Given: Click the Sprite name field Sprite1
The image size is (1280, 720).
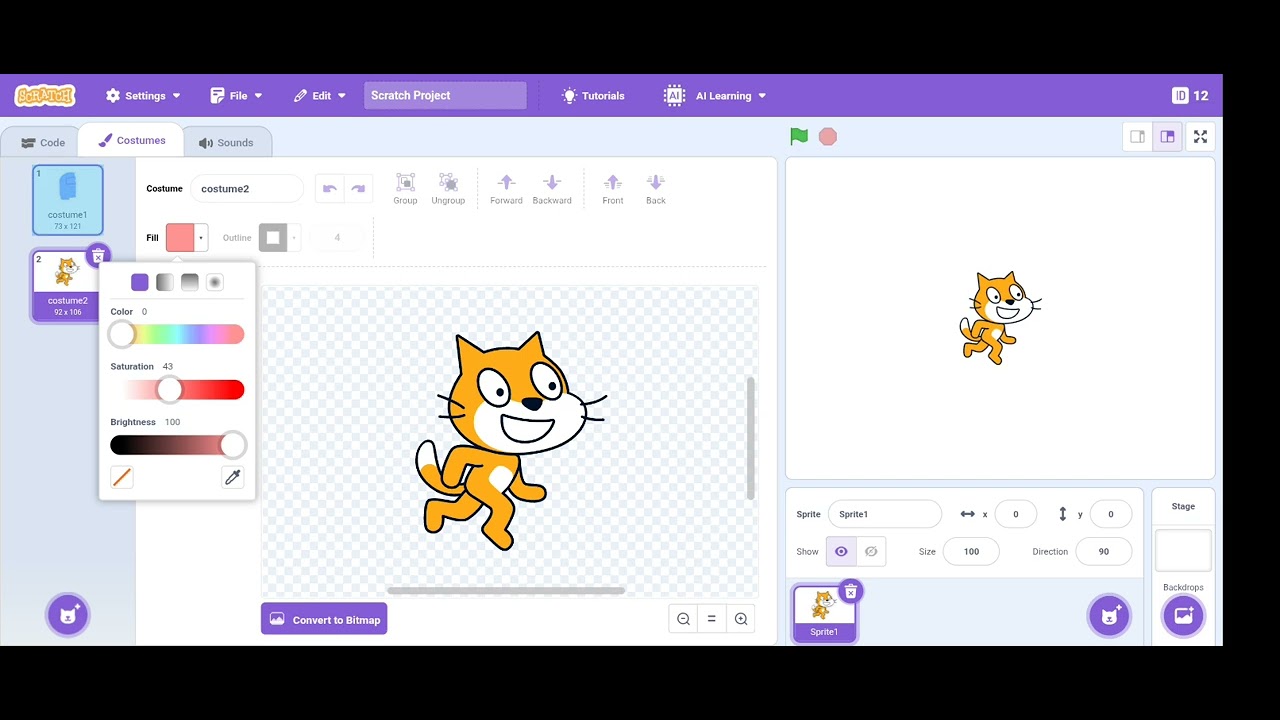Looking at the screenshot, I should [885, 514].
